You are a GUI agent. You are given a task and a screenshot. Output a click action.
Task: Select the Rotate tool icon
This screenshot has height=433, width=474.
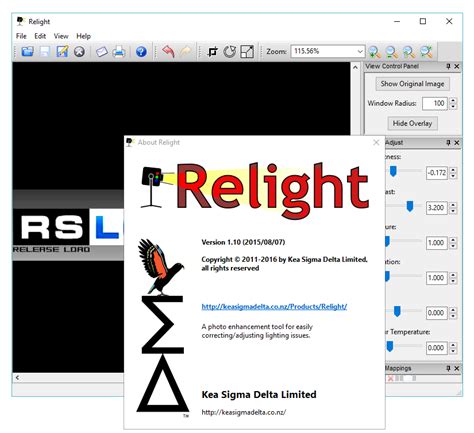point(230,52)
